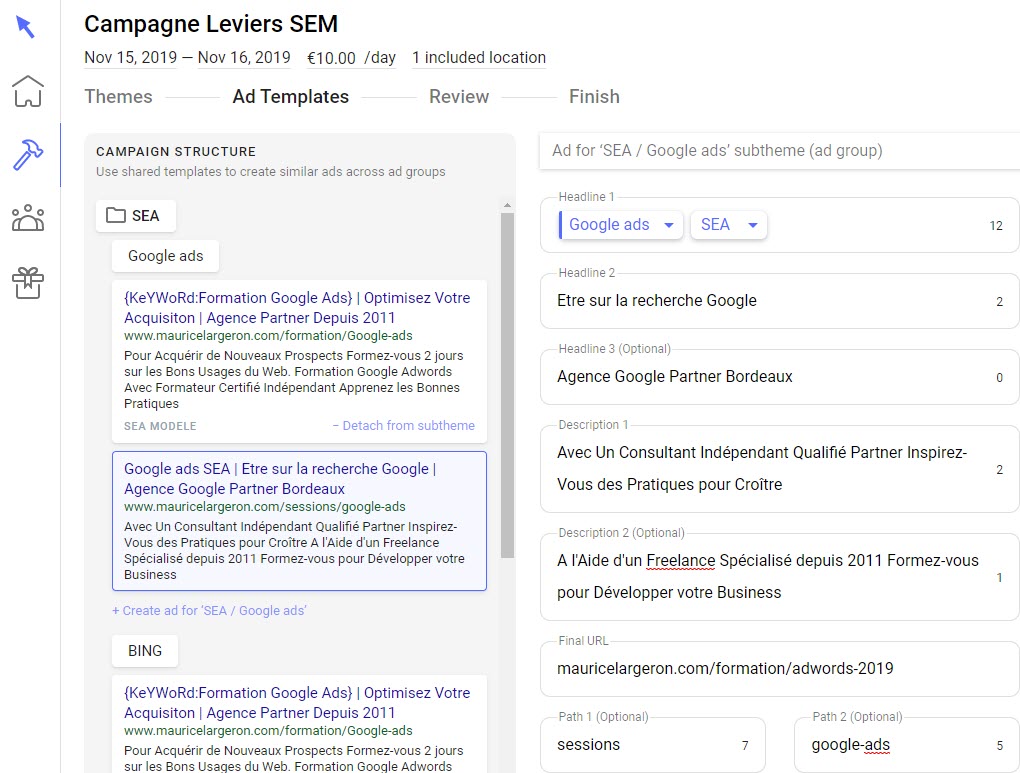
Task: Click the arrow logo icon in sidebar
Action: (25, 27)
